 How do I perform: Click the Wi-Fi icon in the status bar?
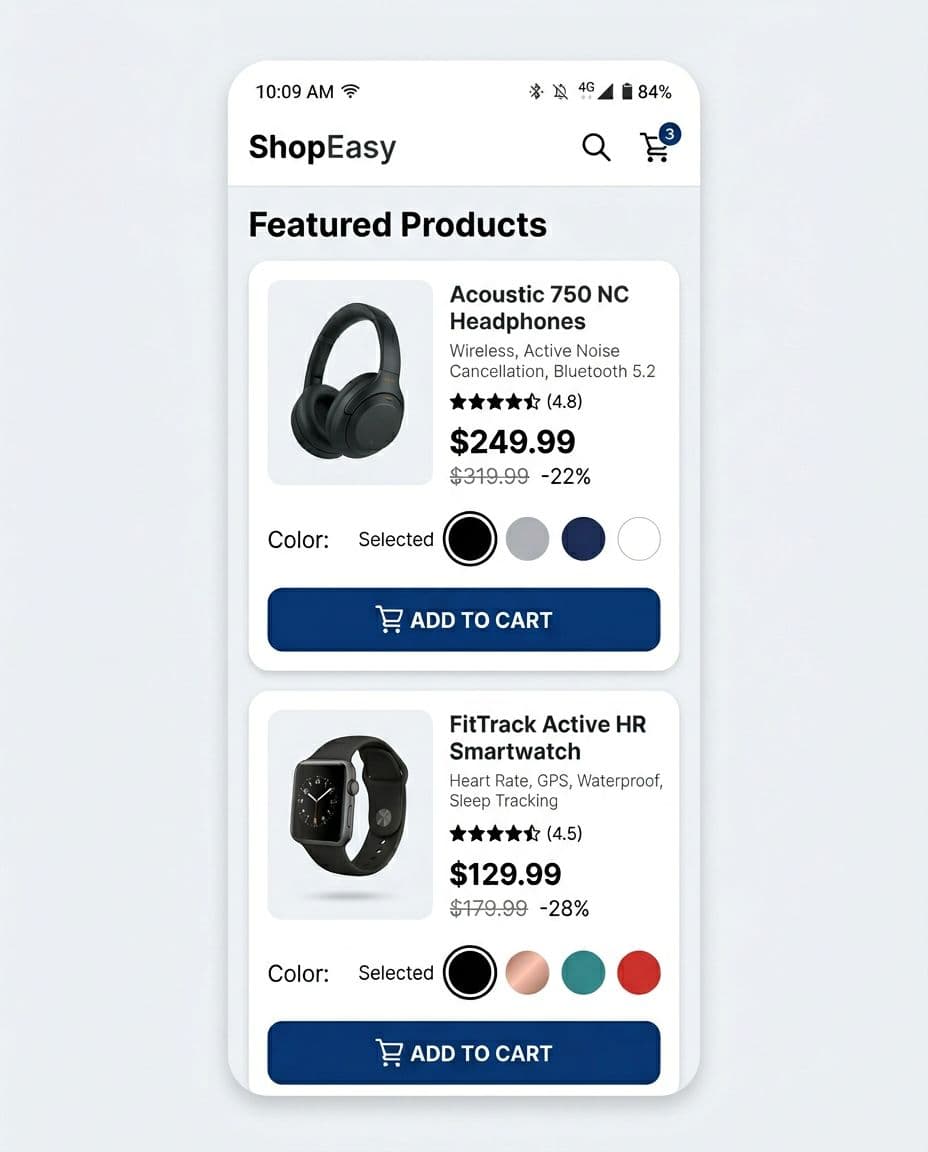348,90
